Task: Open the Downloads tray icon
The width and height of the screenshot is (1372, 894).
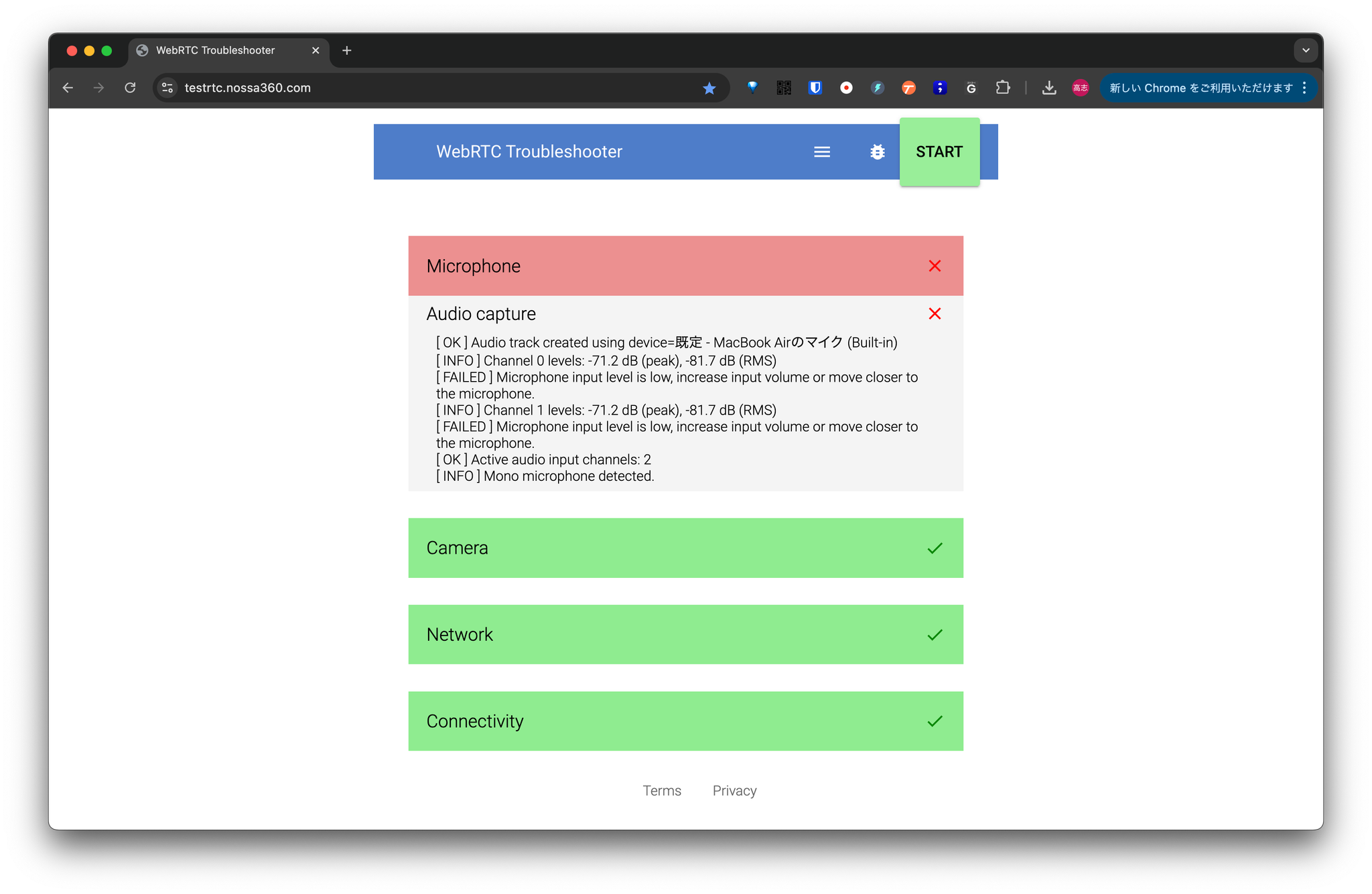Action: coord(1049,88)
